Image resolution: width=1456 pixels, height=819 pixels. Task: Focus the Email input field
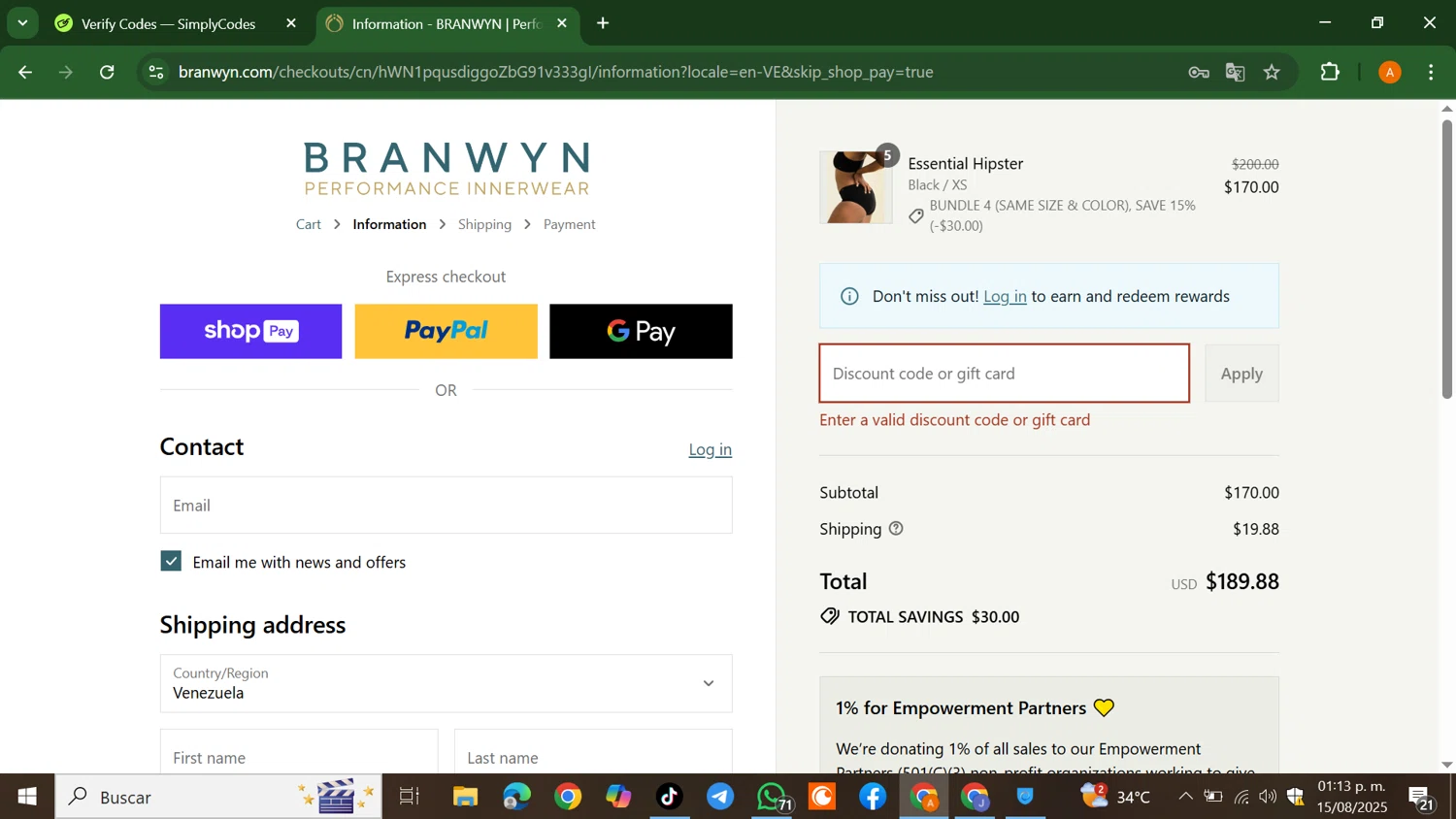point(446,505)
